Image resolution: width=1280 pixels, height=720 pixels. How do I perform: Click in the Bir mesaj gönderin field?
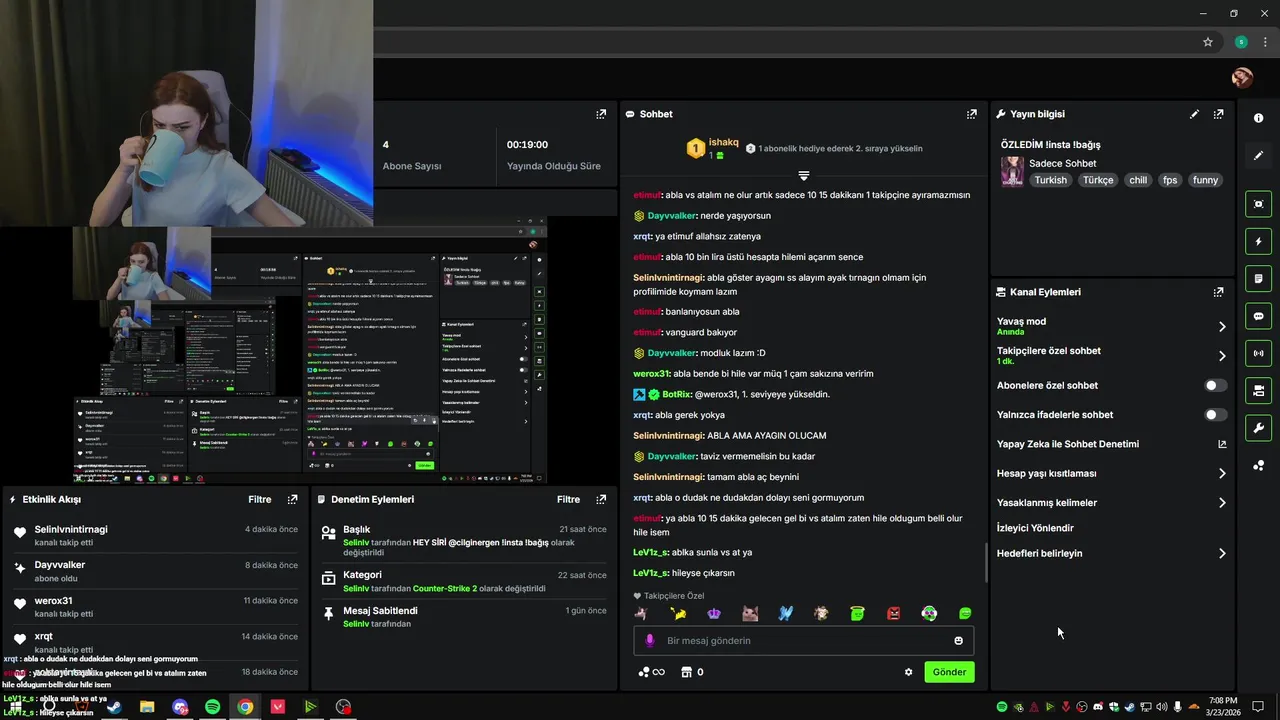pyautogui.click(x=803, y=641)
